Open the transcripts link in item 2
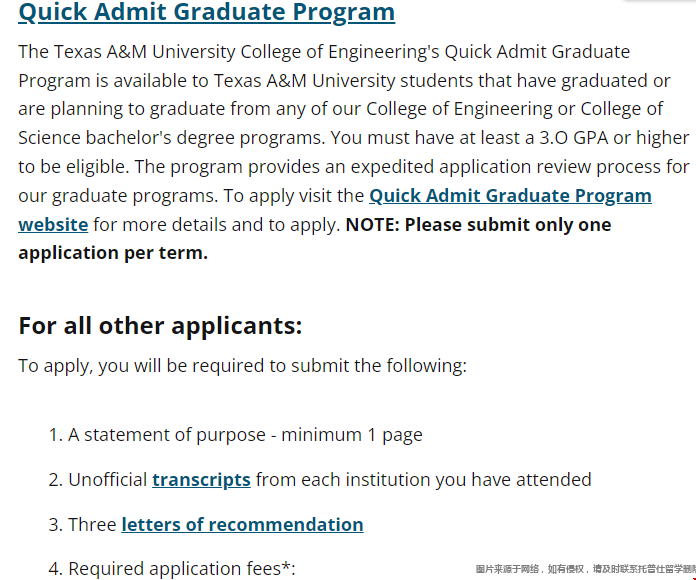 [201, 480]
